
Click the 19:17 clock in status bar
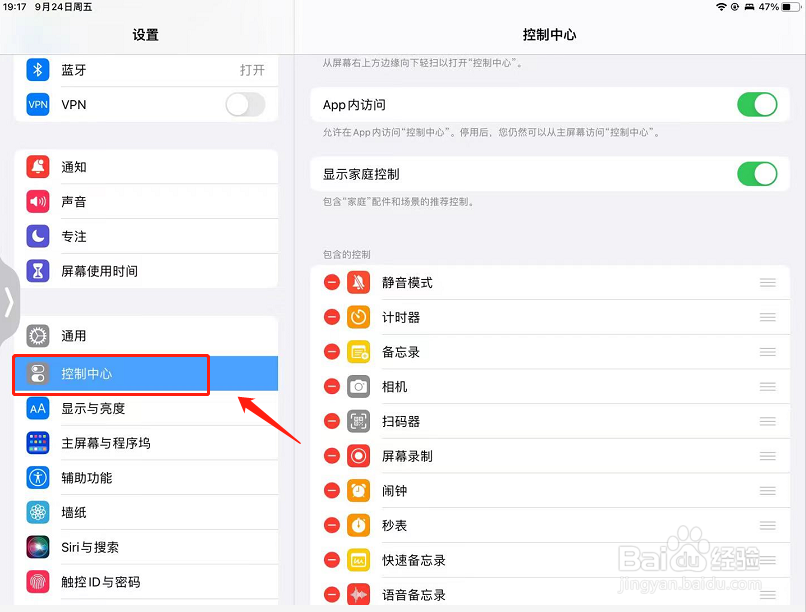tap(14, 7)
